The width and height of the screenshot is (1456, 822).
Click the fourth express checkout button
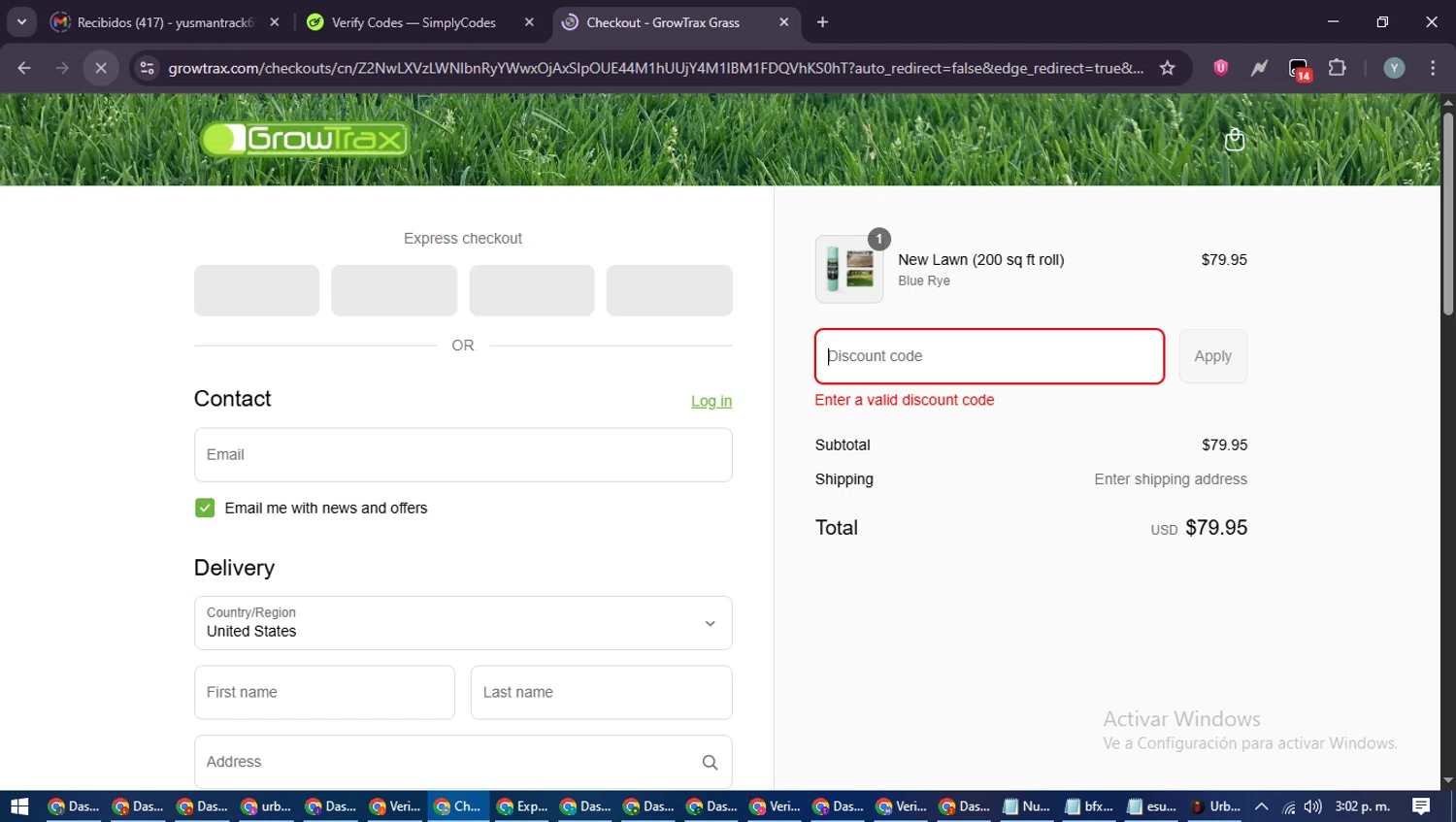[x=670, y=290]
